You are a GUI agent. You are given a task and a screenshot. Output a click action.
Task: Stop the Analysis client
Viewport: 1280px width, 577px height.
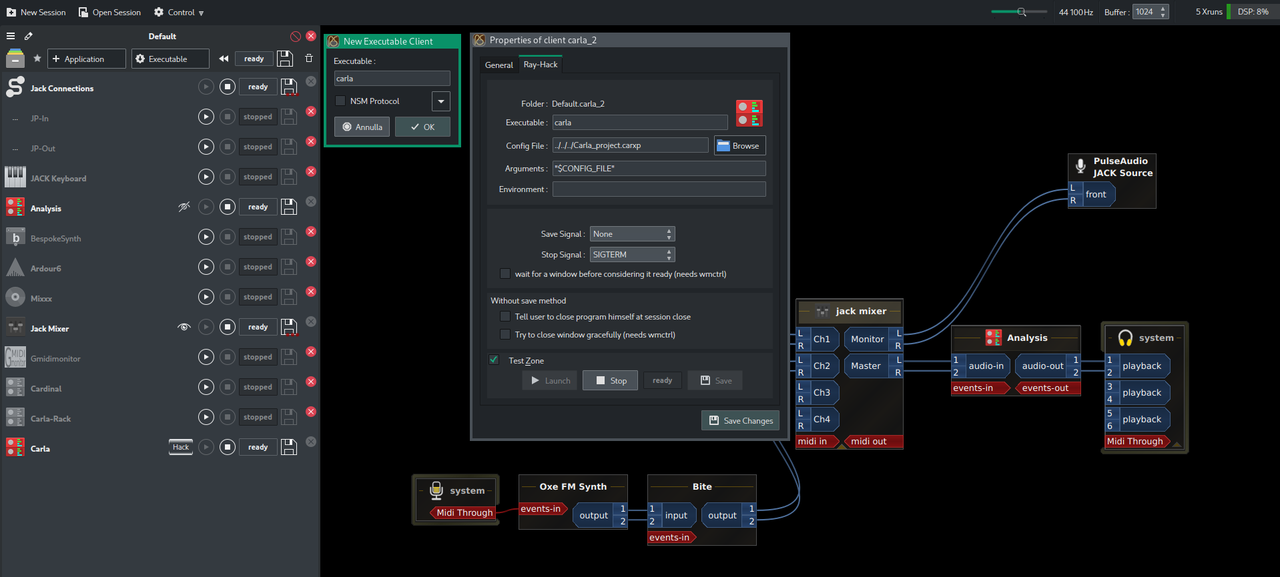[x=227, y=207]
